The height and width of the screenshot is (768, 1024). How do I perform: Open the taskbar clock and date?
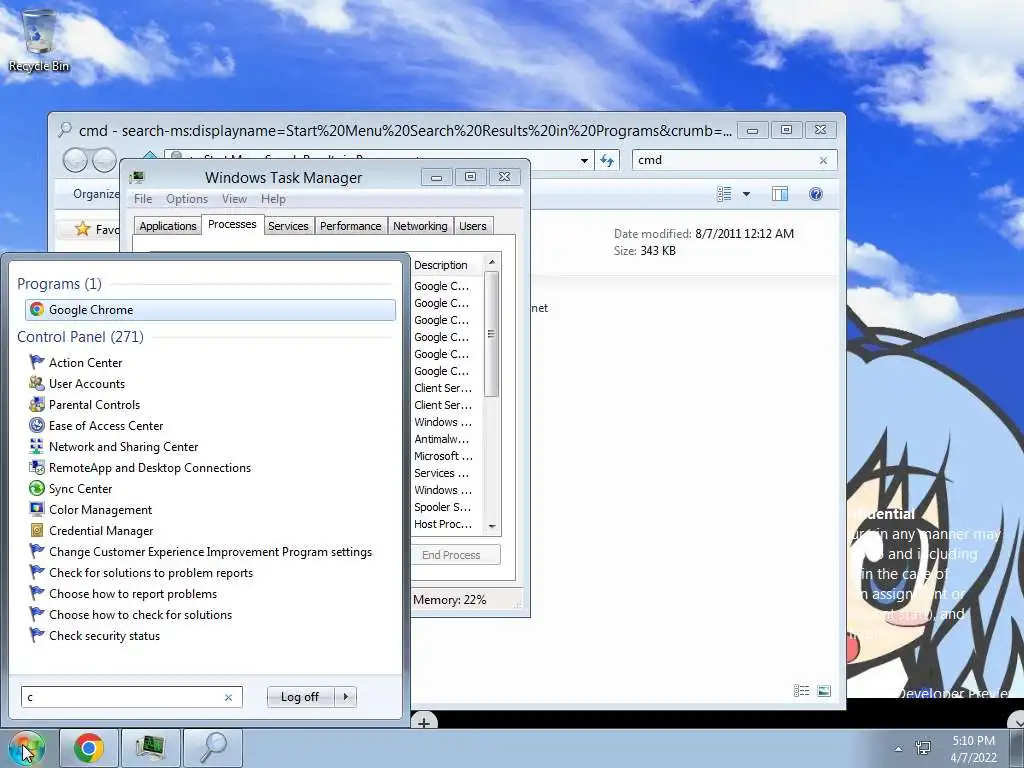(973, 749)
